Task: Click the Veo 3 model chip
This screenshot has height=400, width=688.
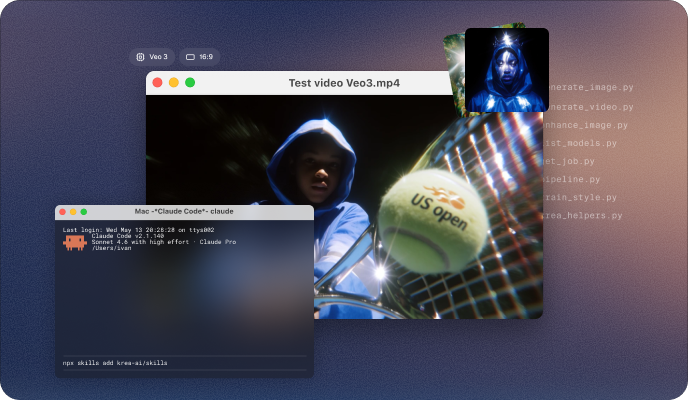Action: click(152, 57)
